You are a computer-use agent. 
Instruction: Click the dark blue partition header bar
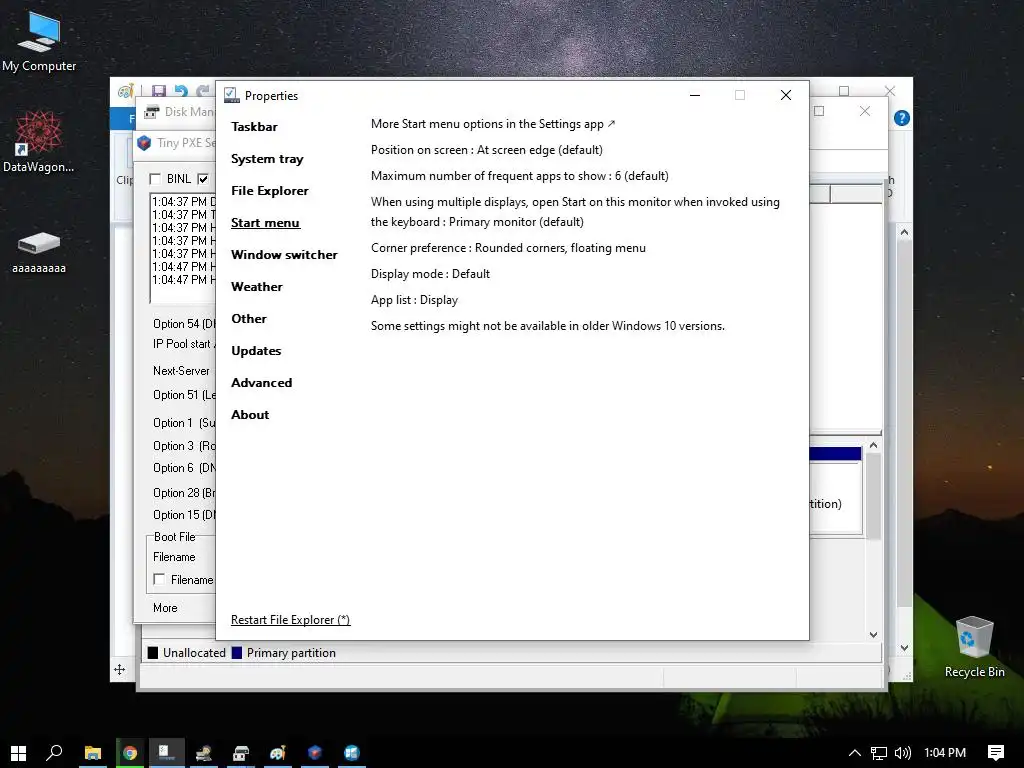(835, 454)
